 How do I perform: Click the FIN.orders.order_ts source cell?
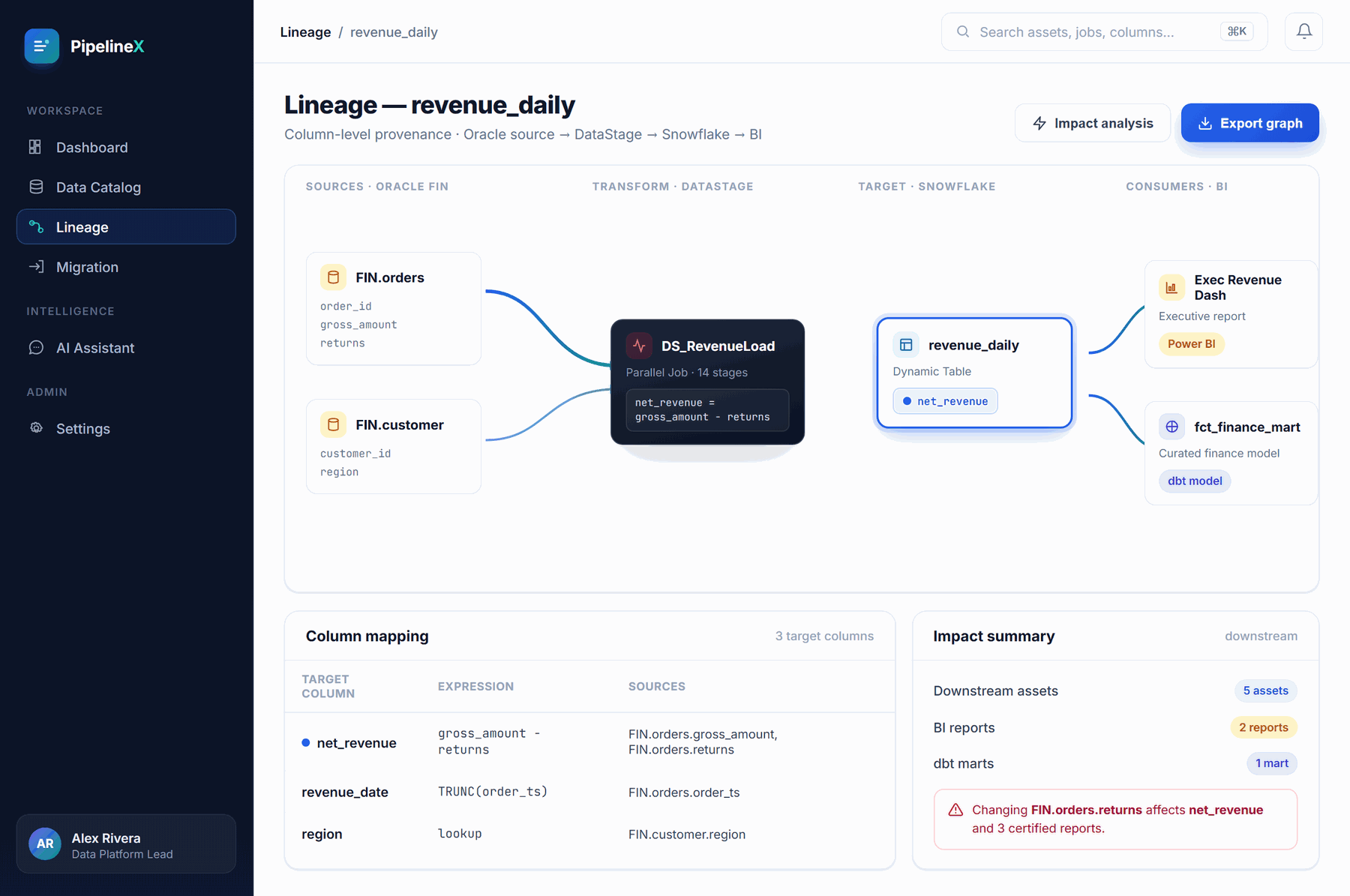[684, 793]
